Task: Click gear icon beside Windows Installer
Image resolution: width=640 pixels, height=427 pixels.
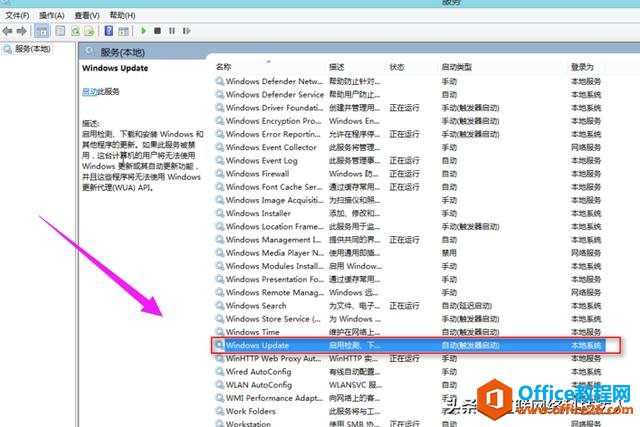Action: tap(220, 213)
